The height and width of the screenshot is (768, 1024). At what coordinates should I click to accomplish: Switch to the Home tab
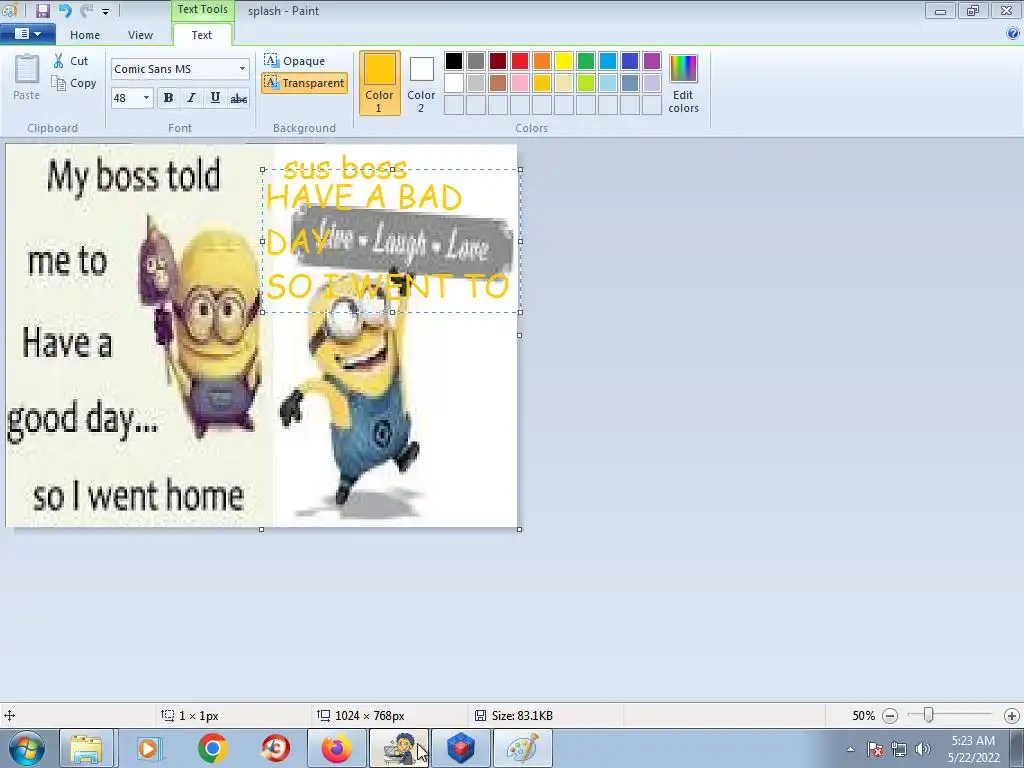point(85,35)
